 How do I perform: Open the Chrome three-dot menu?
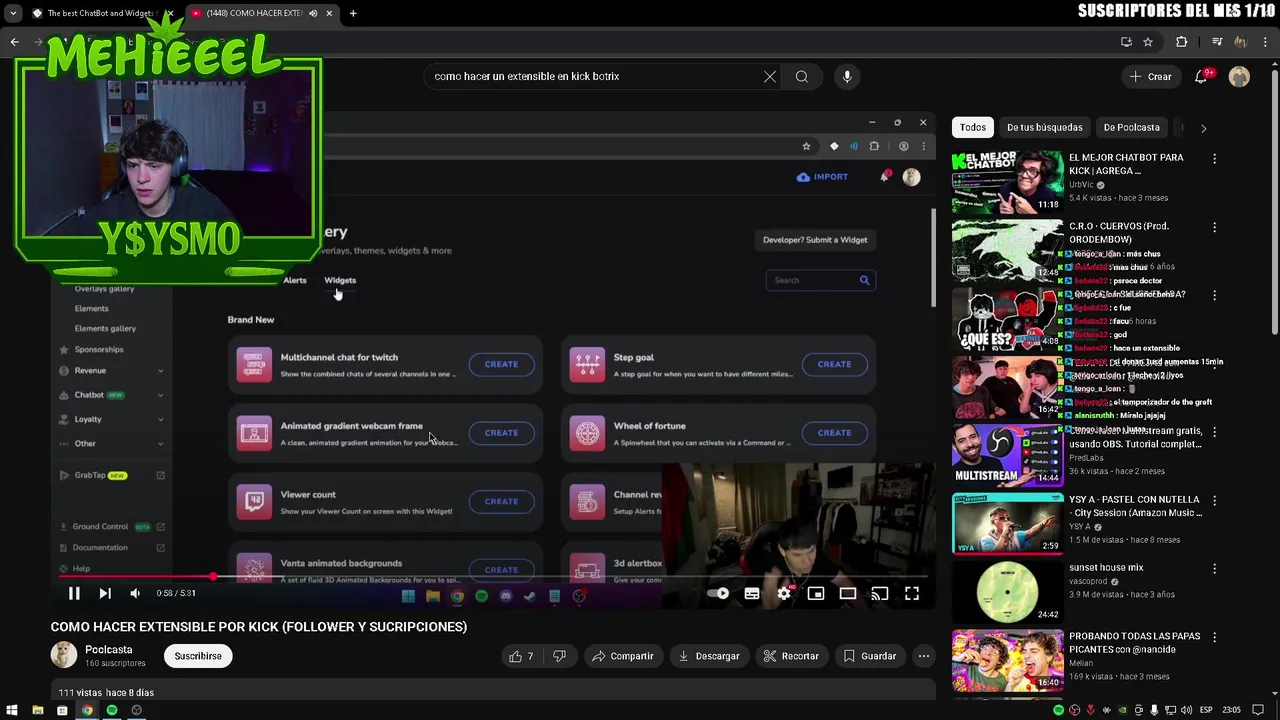coord(1267,42)
